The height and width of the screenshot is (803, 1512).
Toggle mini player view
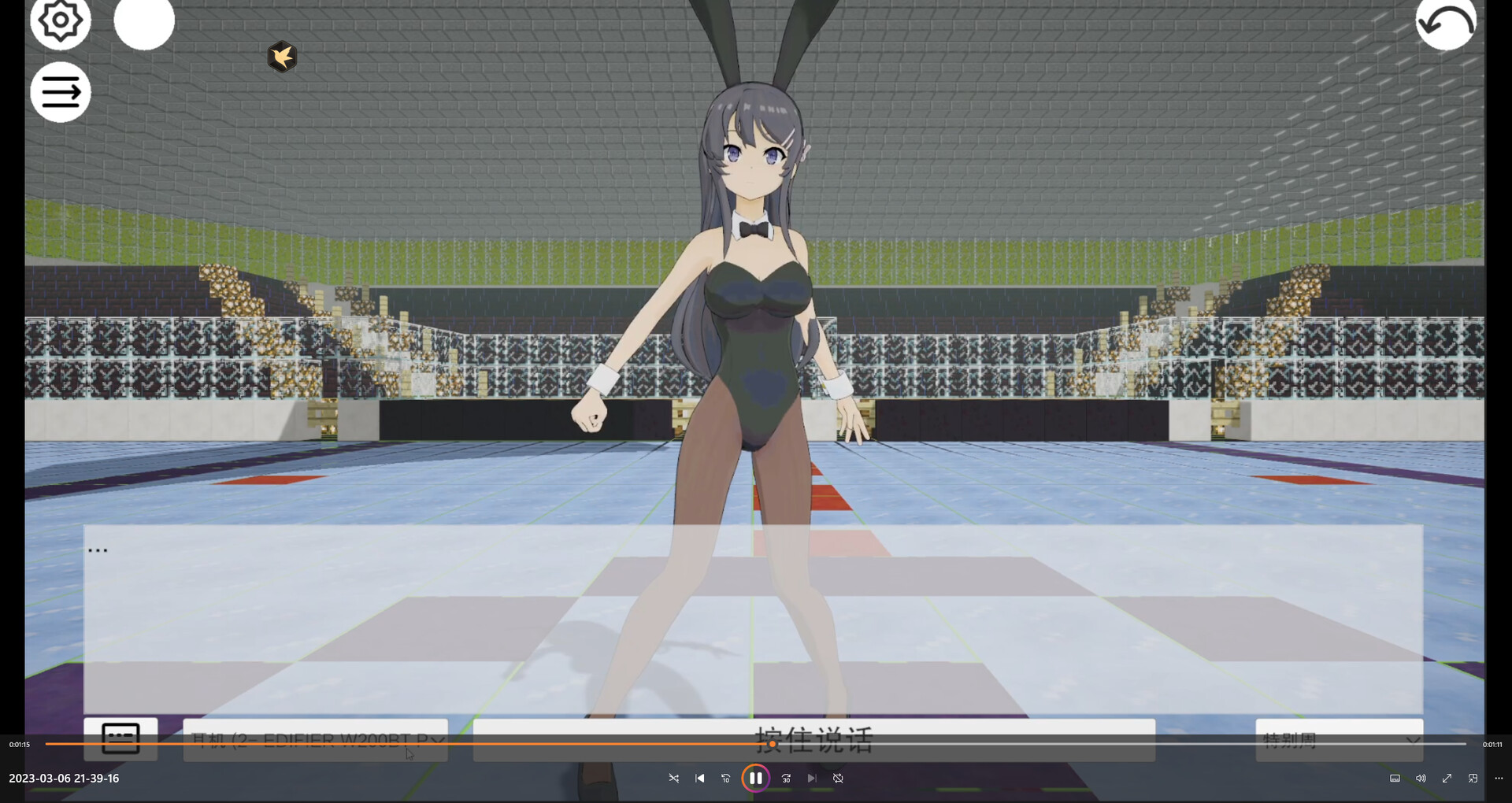1473,778
